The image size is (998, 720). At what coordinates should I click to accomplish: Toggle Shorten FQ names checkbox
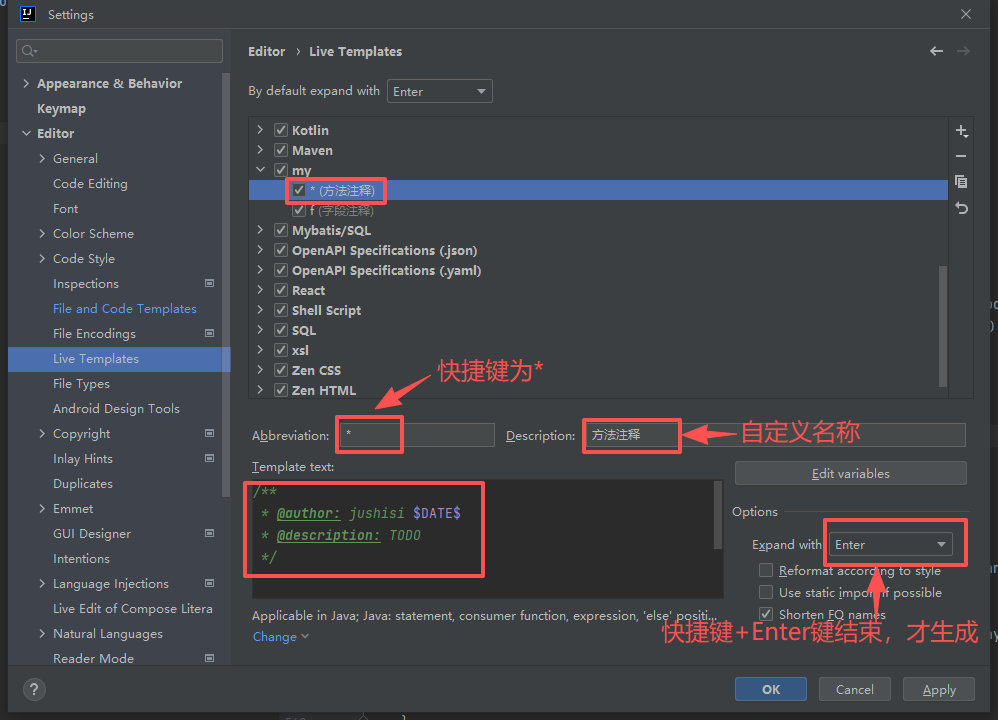pos(766,614)
